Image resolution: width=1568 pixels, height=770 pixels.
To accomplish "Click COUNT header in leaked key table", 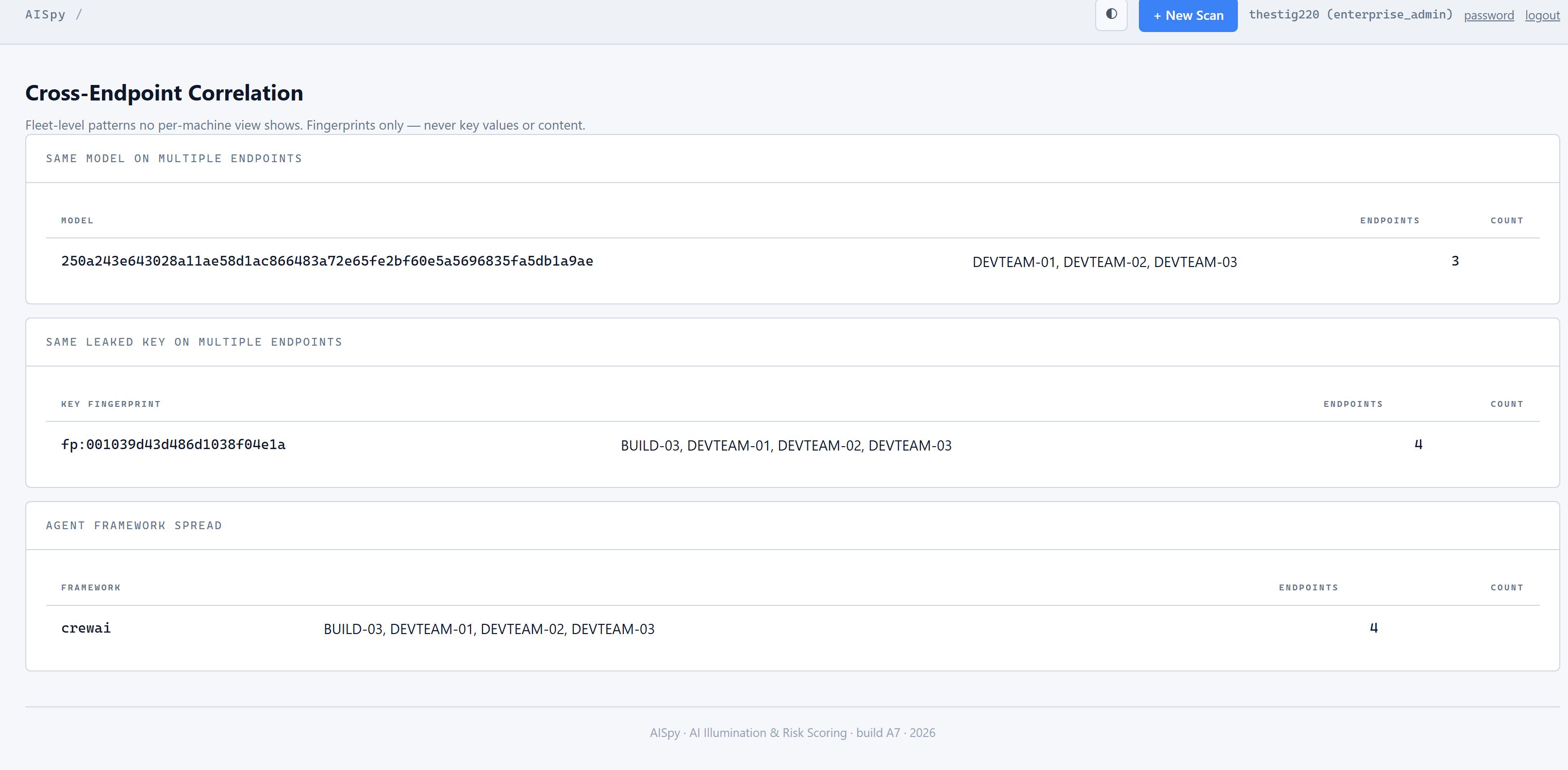I will [x=1506, y=404].
